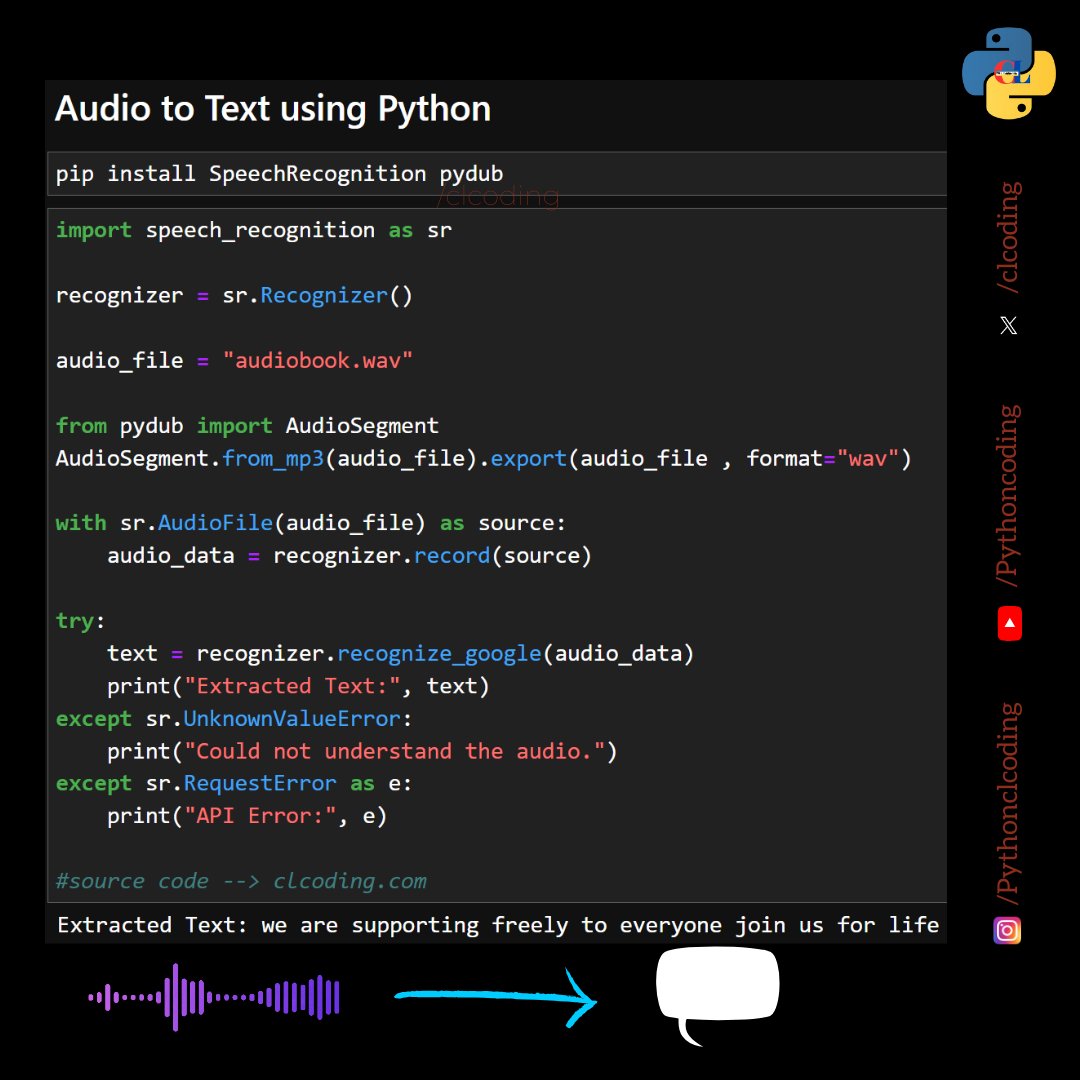Click the 'Audio to Text using Python' title bar

click(272, 109)
